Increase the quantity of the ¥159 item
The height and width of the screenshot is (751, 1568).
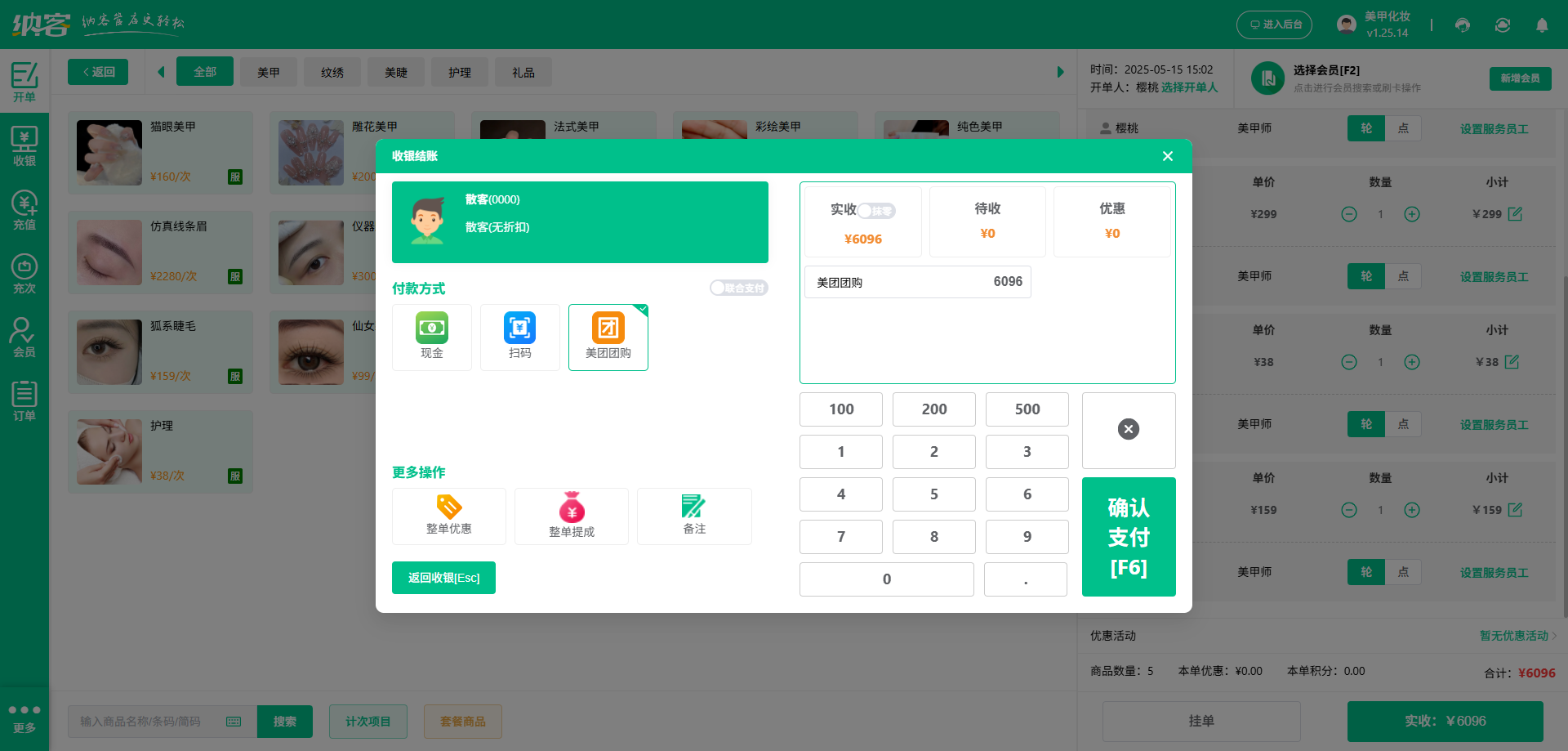[x=1412, y=510]
